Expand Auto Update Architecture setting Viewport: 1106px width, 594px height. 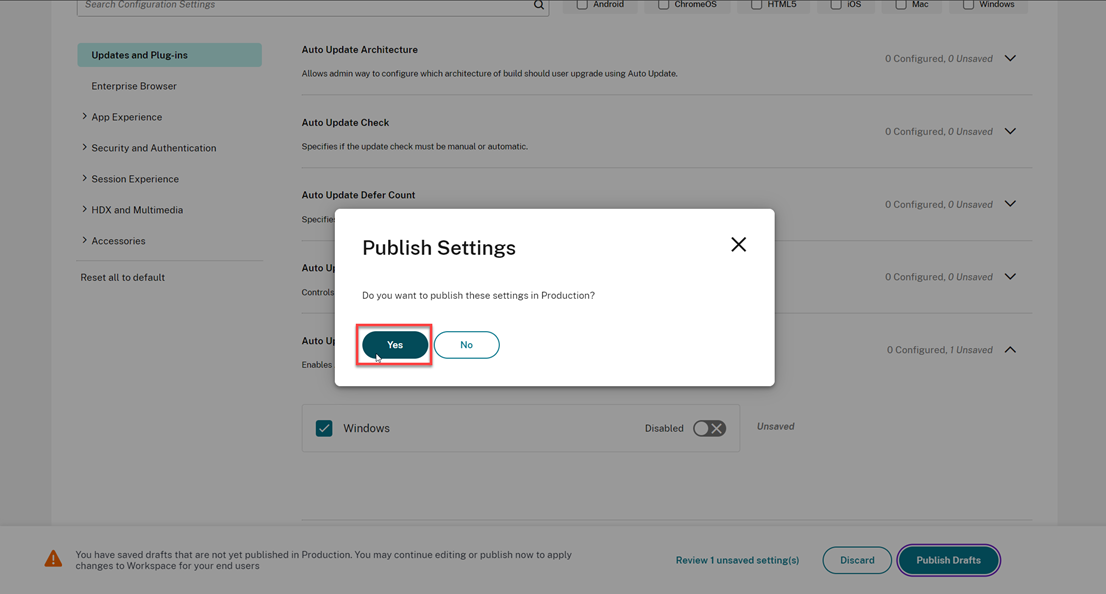1010,58
